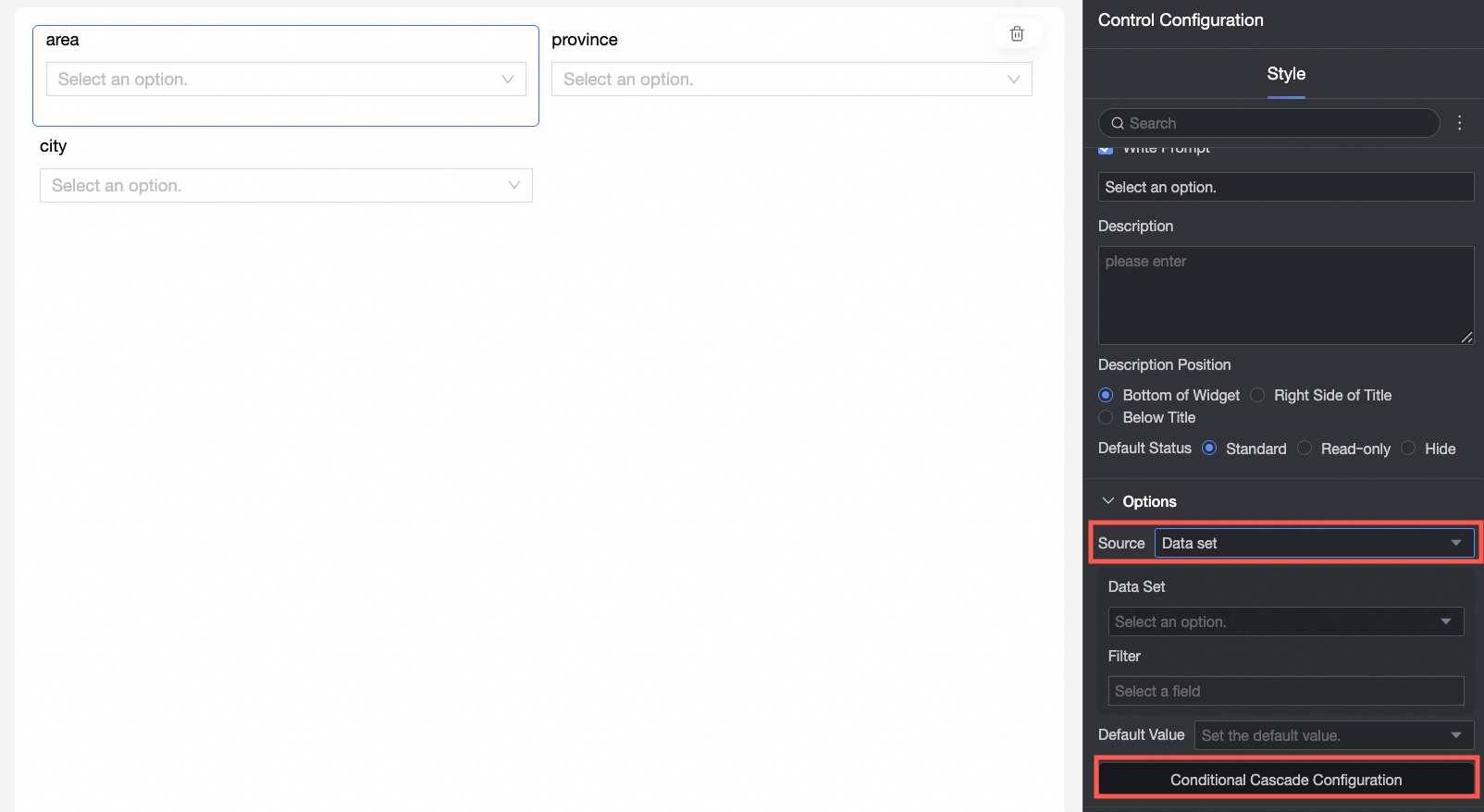Click the city widget label
Image resolution: width=1484 pixels, height=812 pixels.
[x=53, y=146]
